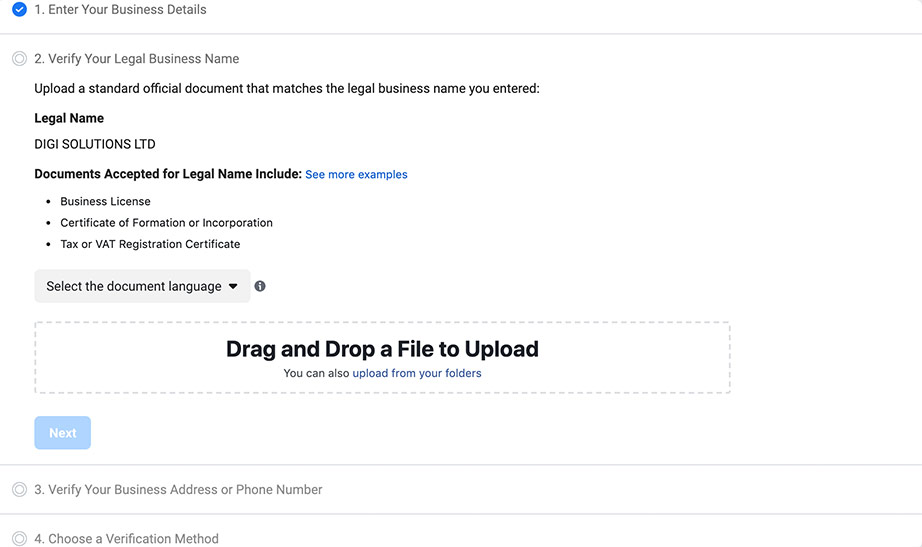Viewport: 922px width, 547px height.
Task: Click the Next button
Action: click(x=62, y=433)
